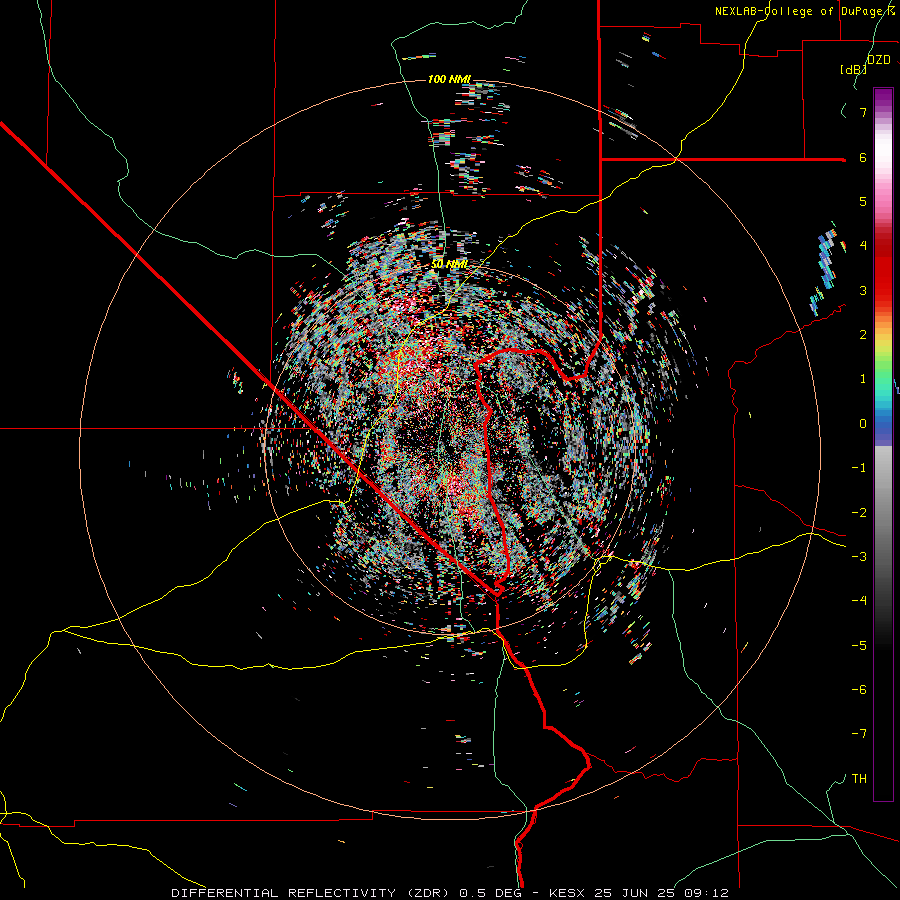900x900 pixels.
Task: Click the scale tick value 1
Action: tap(863, 379)
